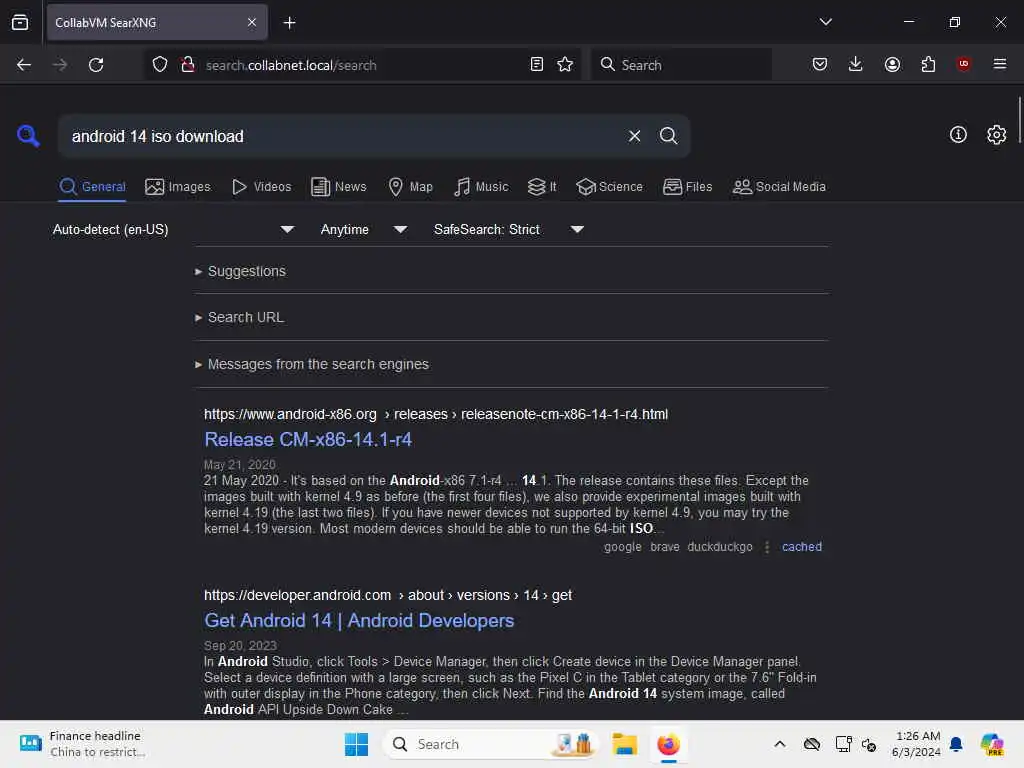Screen dimensions: 1024x768
Task: Switch to the Images category tab
Action: coord(178,187)
